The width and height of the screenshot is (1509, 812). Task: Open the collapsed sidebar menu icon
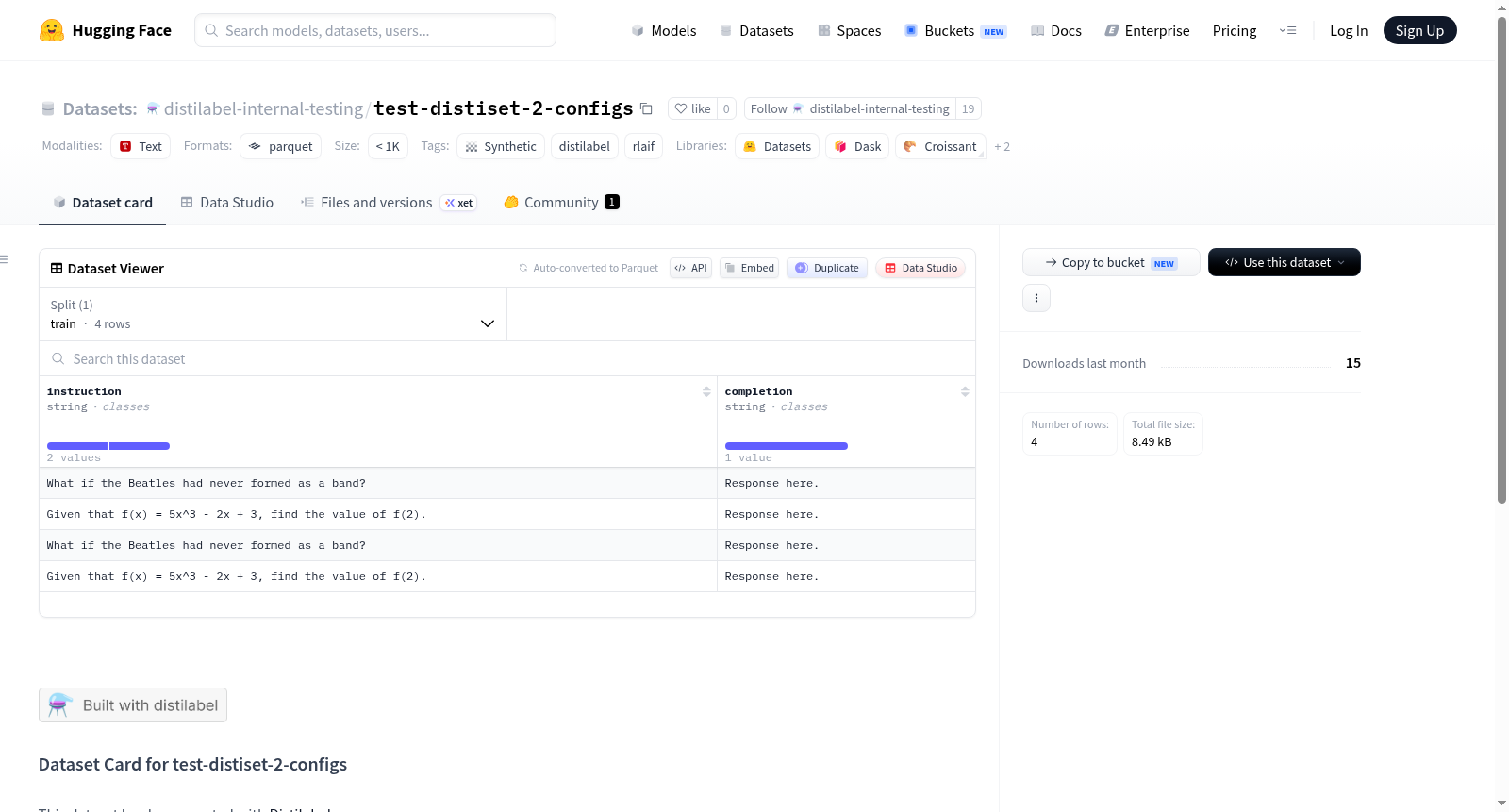coord(5,259)
